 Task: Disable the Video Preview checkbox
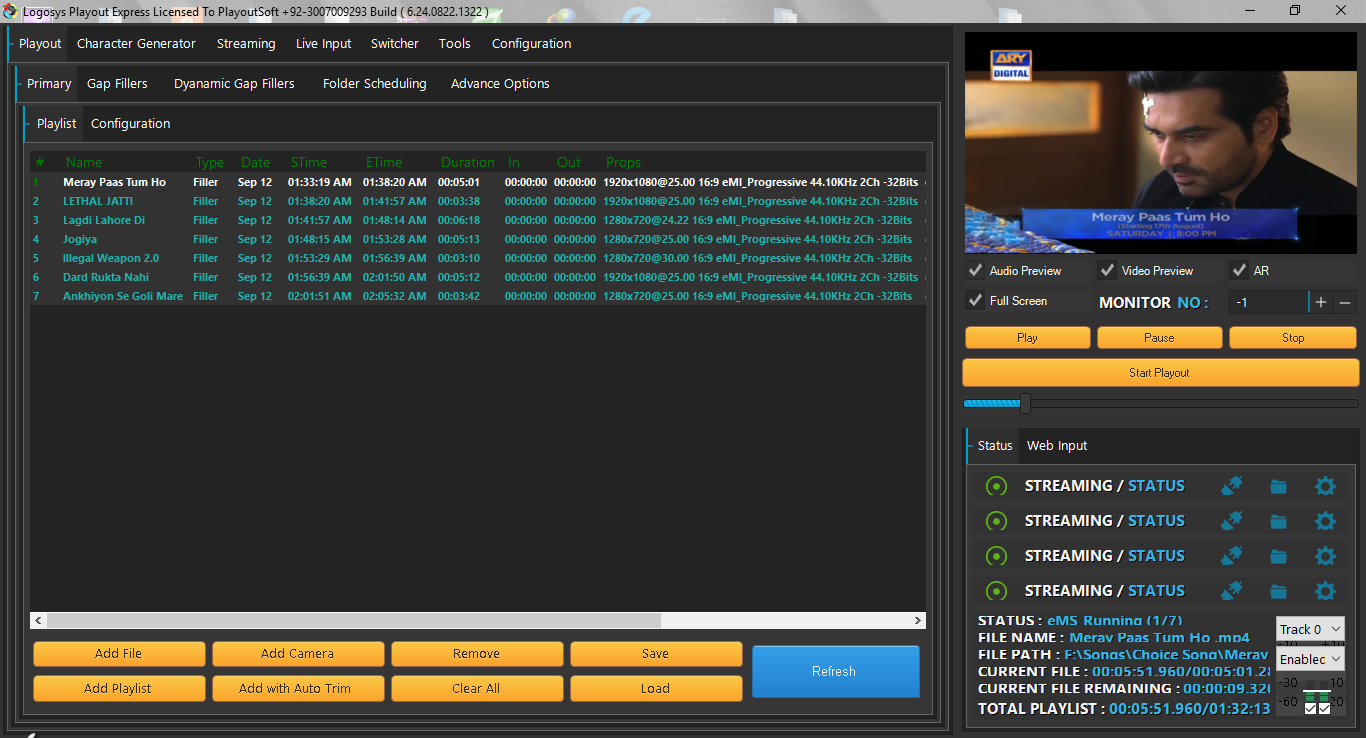click(1107, 271)
